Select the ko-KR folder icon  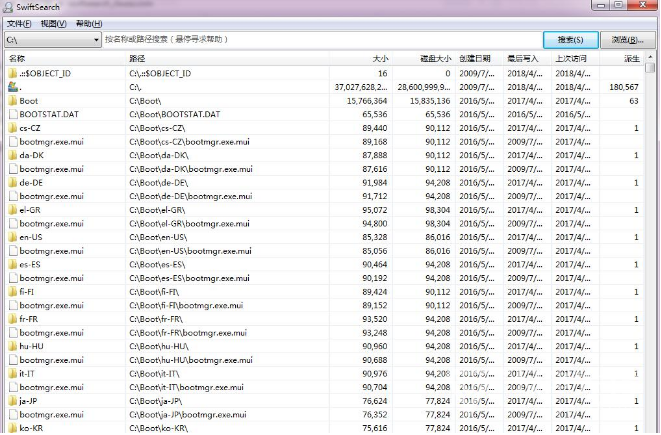13,428
